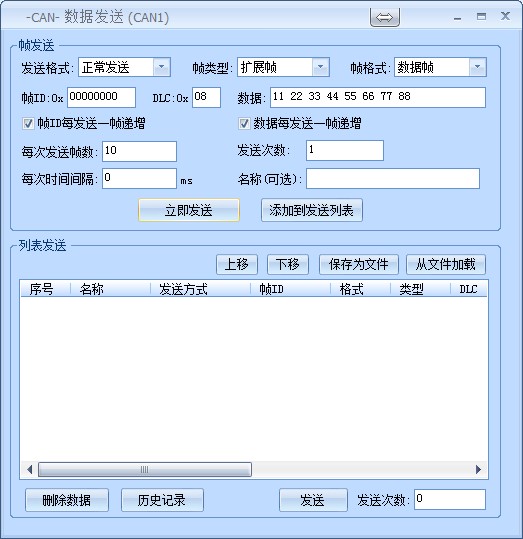Click the 下移 button
The image size is (523, 539).
tap(288, 264)
